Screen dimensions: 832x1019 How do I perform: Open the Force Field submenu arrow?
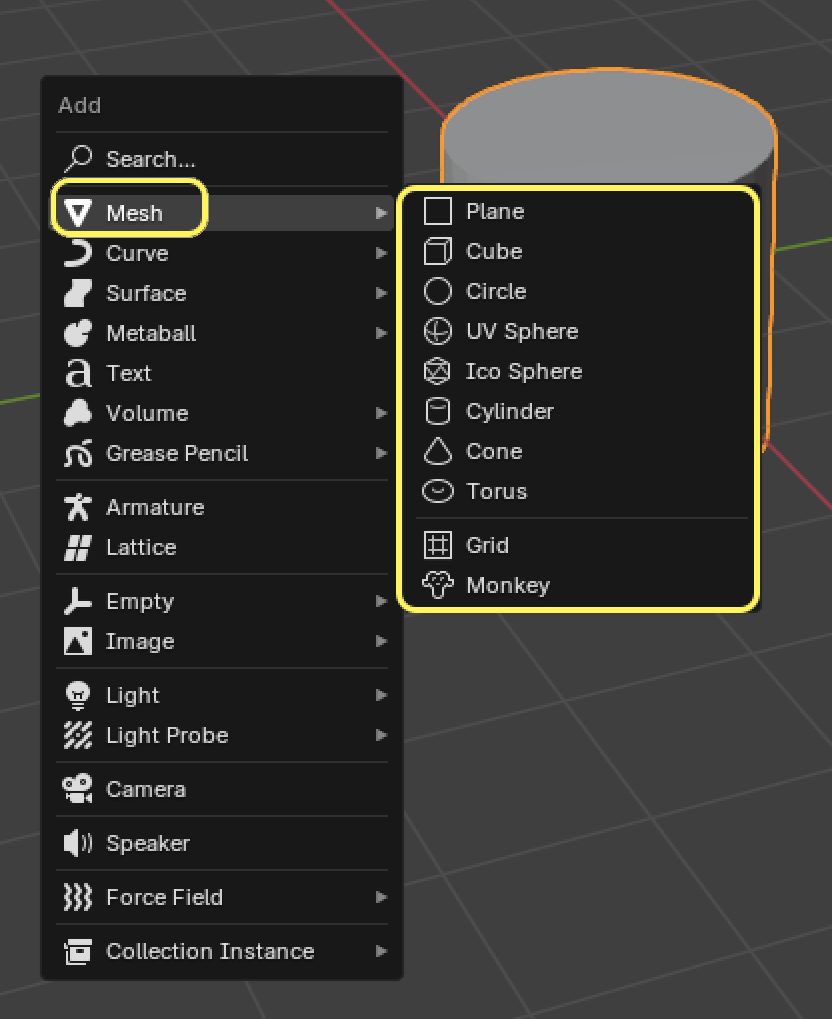[381, 897]
